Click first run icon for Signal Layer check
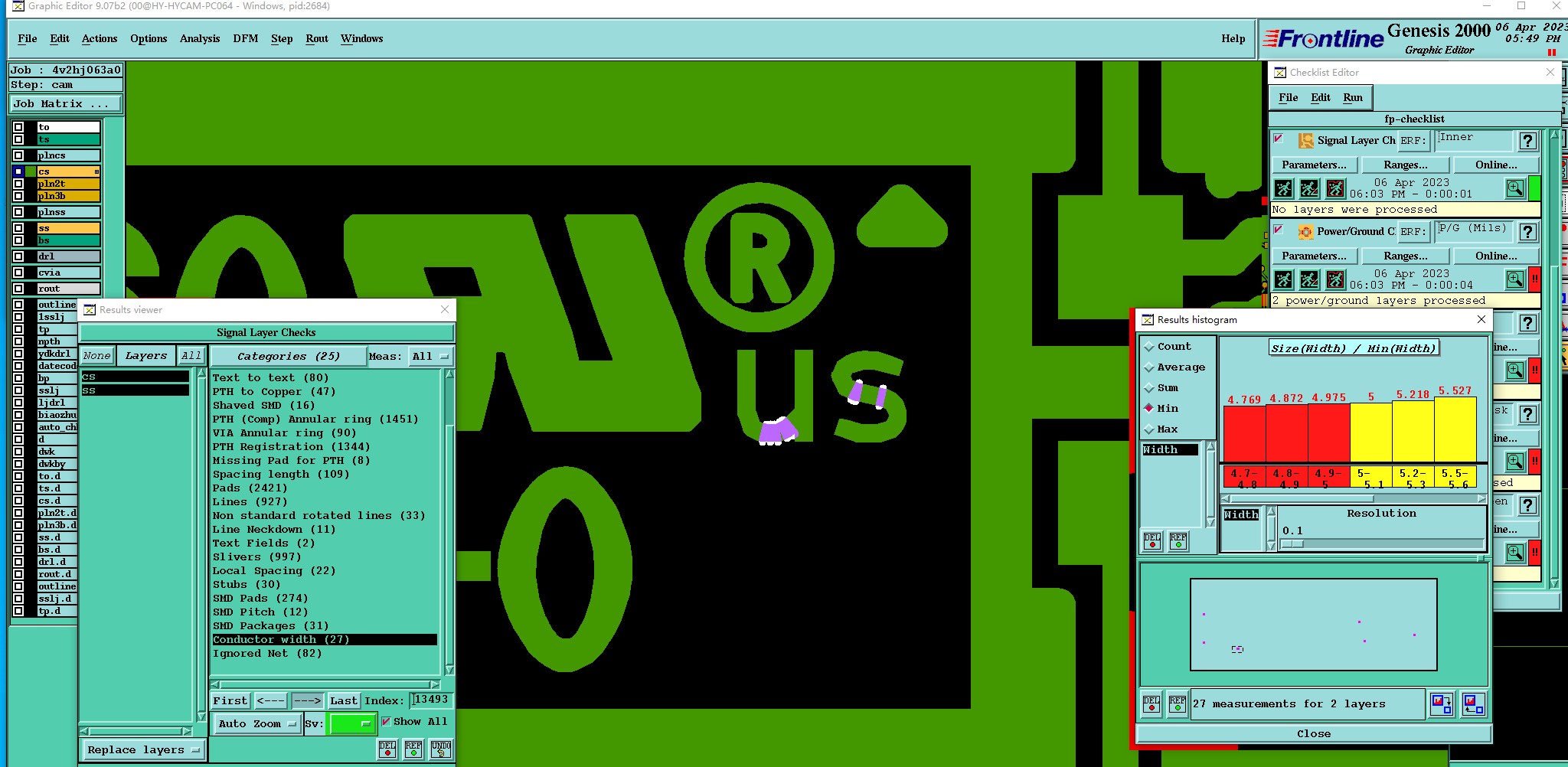 [x=1284, y=188]
